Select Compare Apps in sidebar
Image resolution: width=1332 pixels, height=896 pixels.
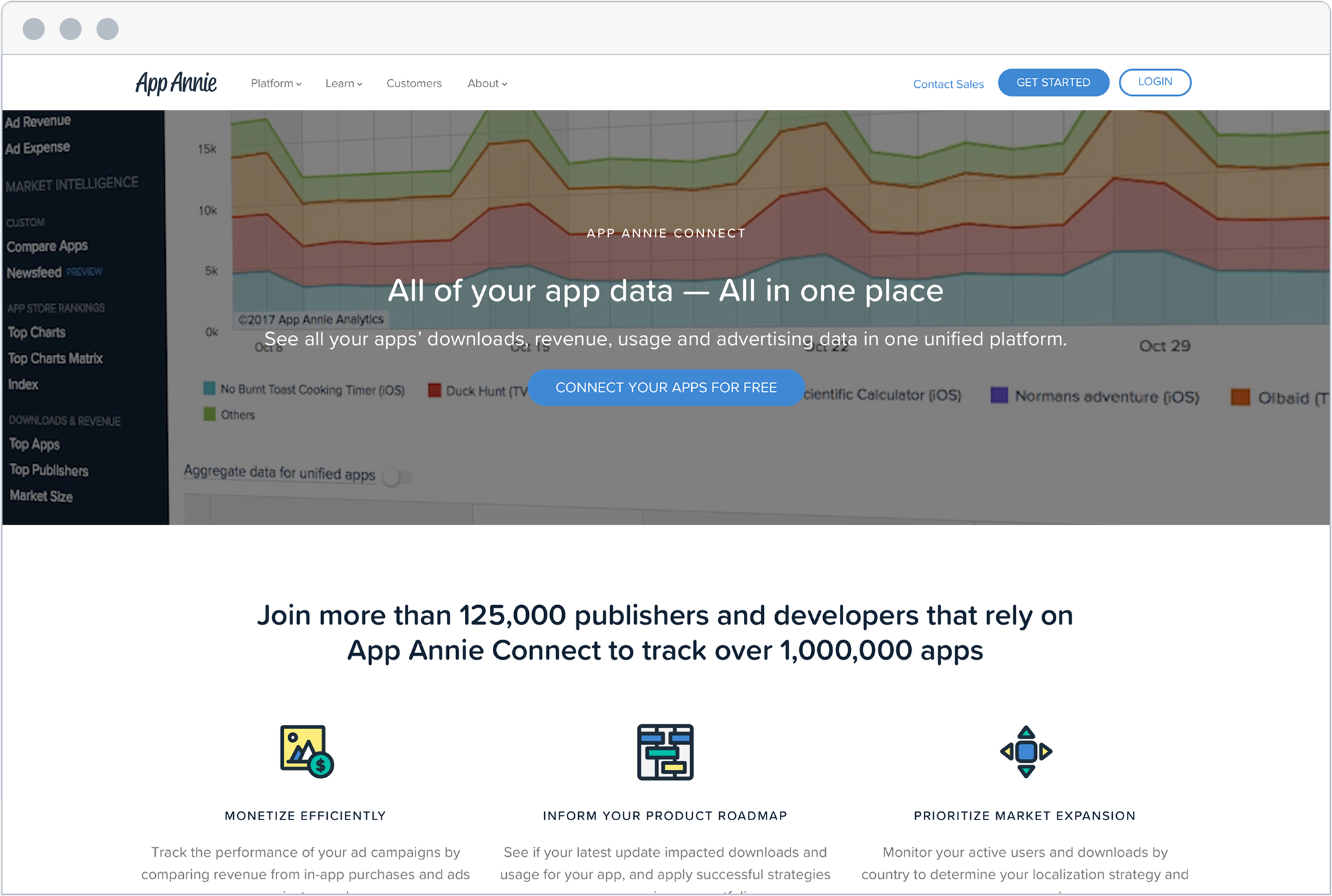tap(47, 246)
